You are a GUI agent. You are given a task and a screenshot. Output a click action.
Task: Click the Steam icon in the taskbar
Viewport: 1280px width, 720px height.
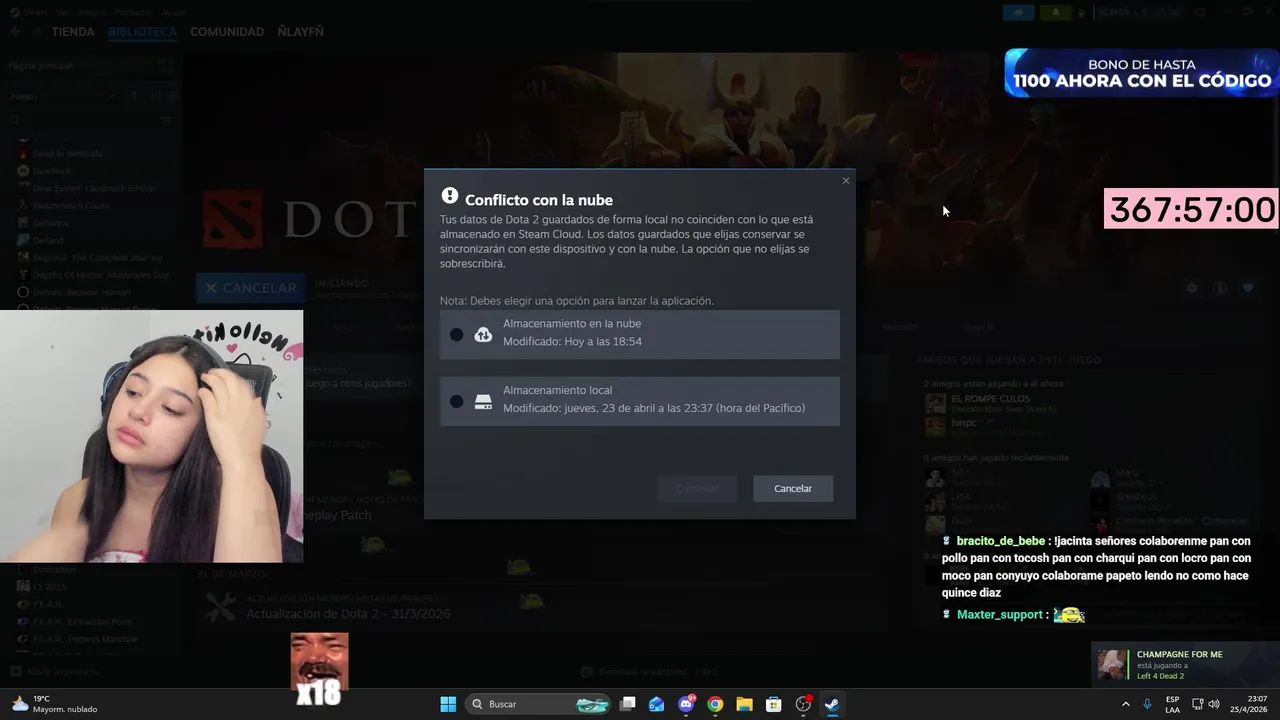[x=832, y=704]
